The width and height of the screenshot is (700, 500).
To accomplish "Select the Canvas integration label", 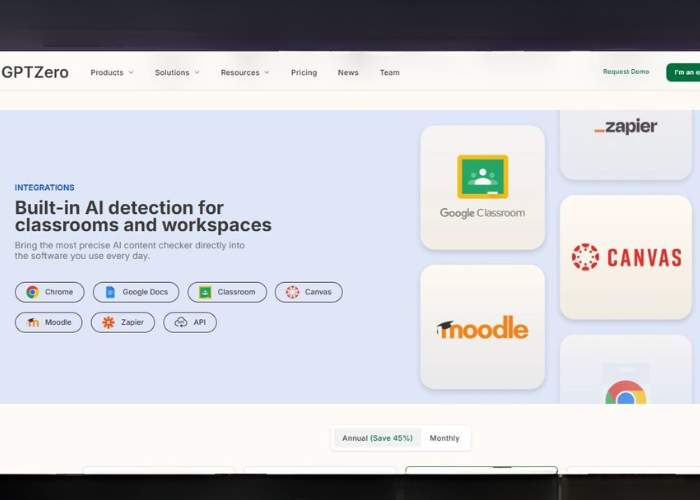I will click(318, 292).
